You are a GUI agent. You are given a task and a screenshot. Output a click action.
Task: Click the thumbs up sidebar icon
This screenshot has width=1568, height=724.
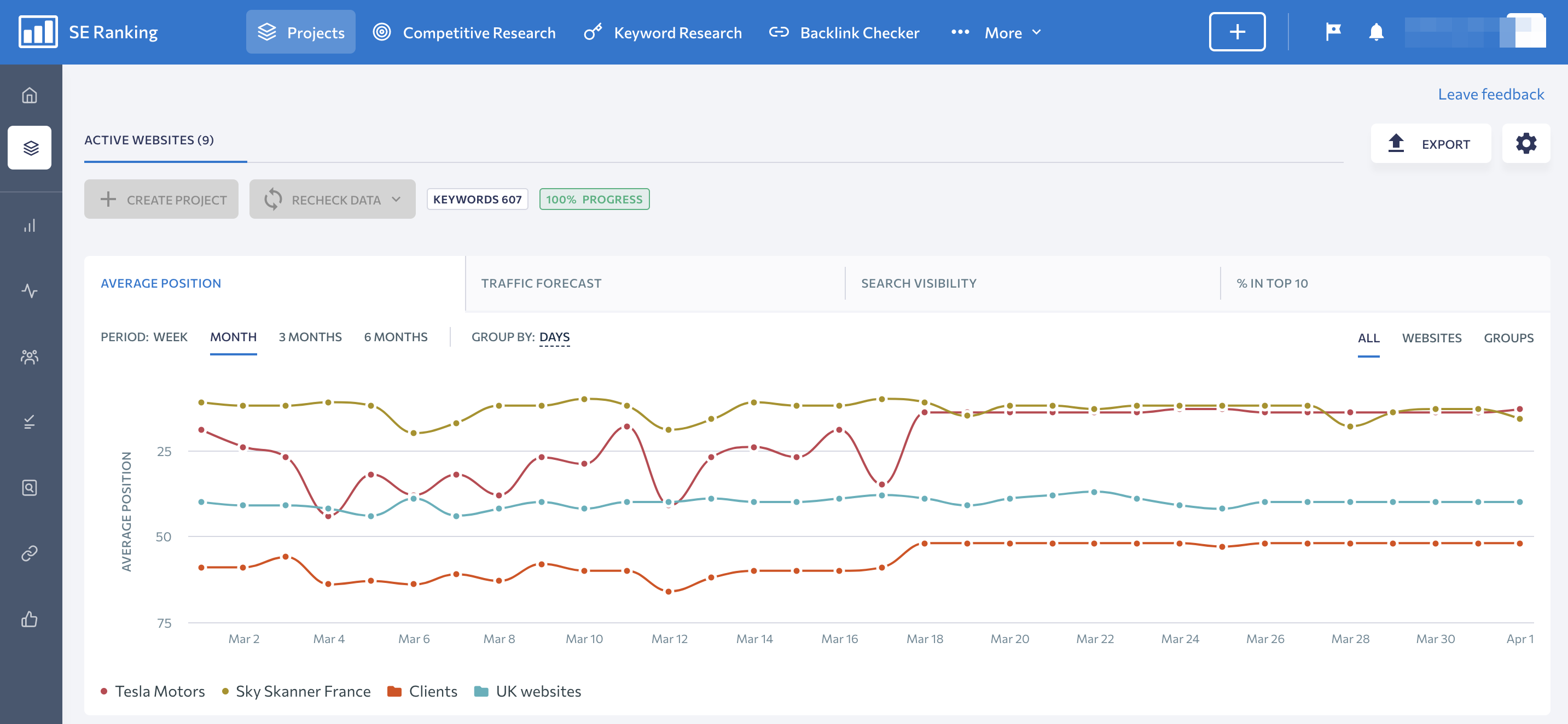29,620
